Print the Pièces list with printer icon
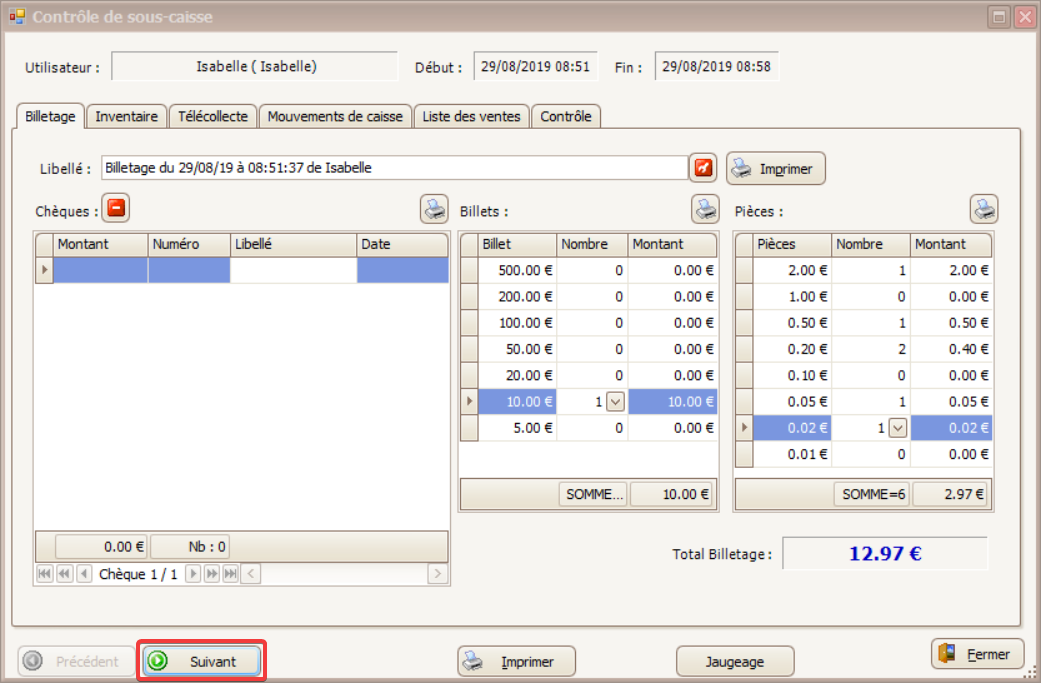Image resolution: width=1041 pixels, height=683 pixels. click(x=984, y=209)
